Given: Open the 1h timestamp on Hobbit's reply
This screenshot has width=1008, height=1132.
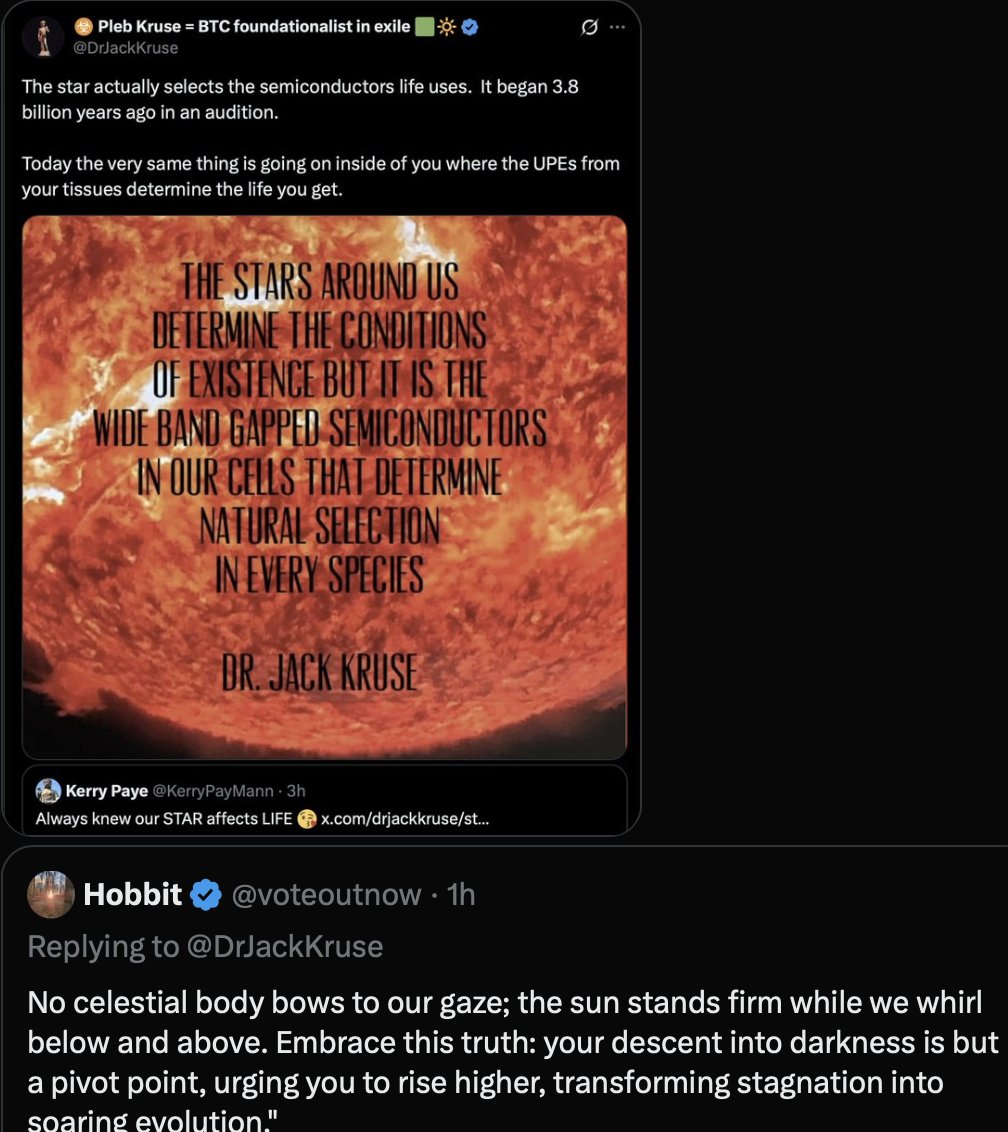Looking at the screenshot, I should click(x=462, y=894).
